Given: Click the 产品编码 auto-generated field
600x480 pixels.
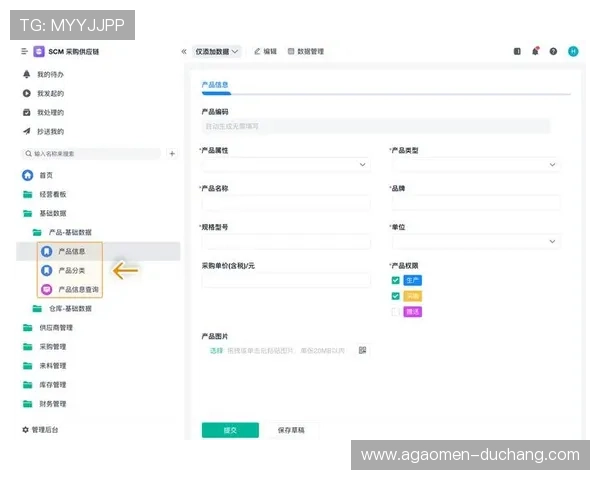Looking at the screenshot, I should click(376, 126).
